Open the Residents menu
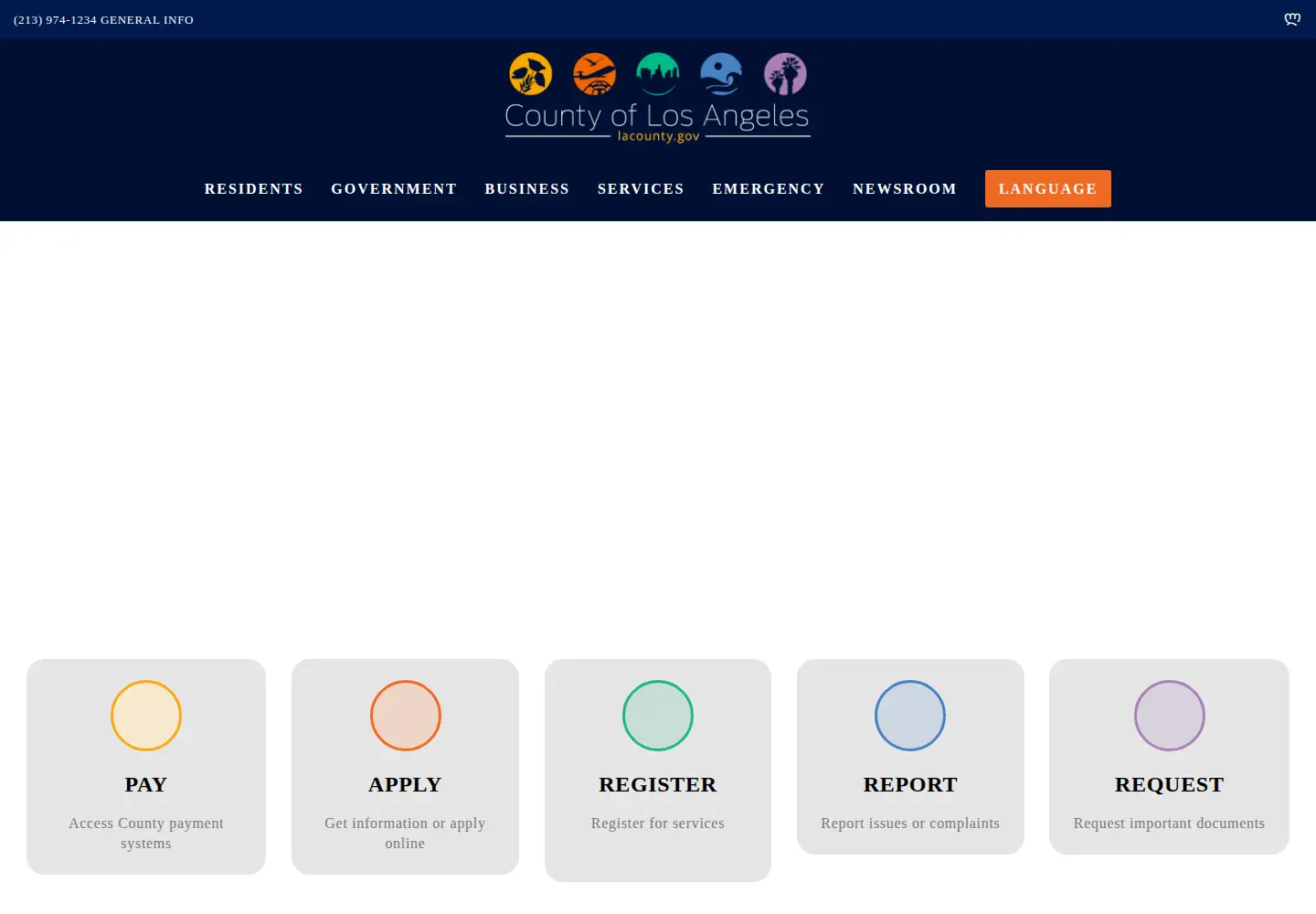Image resolution: width=1316 pixels, height=914 pixels. 254,189
